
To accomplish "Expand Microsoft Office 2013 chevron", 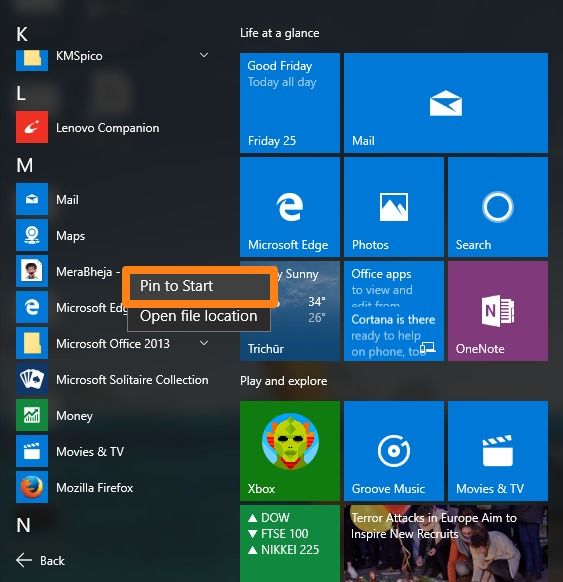I will pyautogui.click(x=204, y=343).
